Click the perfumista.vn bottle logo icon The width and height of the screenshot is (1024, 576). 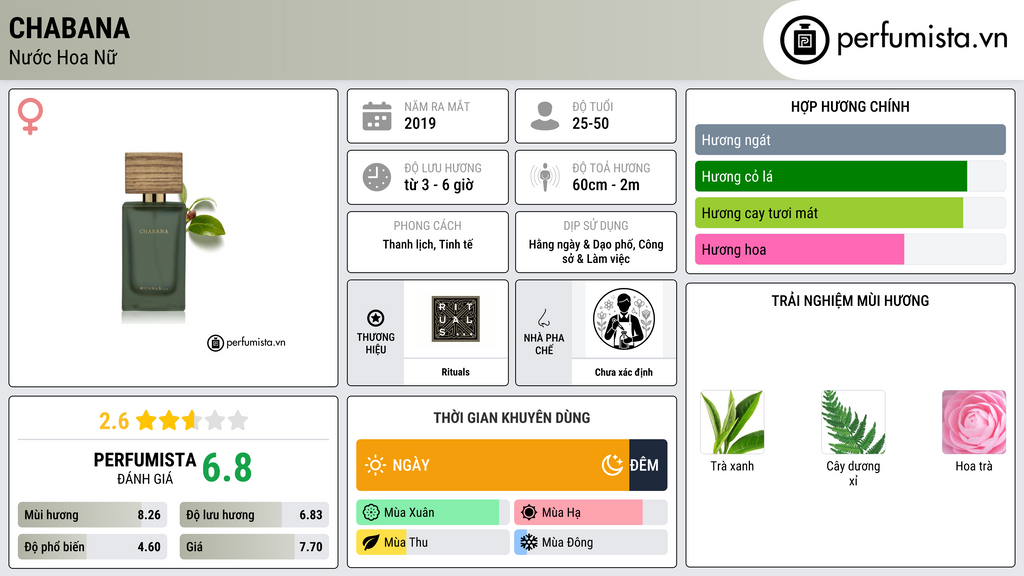coord(804,40)
